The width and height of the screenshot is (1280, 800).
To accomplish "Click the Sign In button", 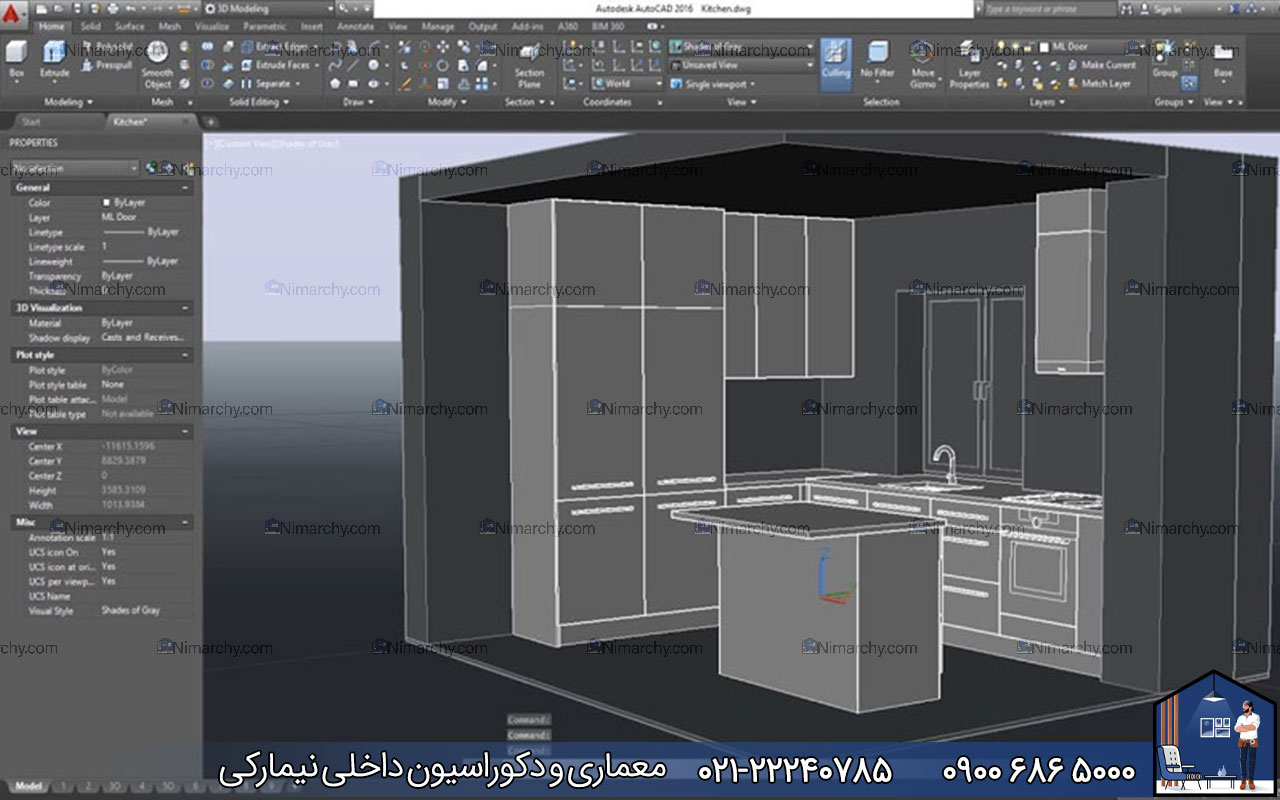I will (1167, 9).
